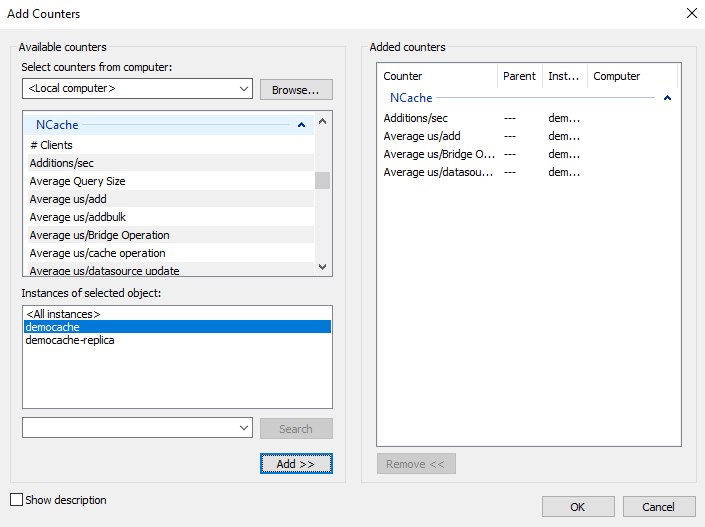Select democache-replica instance
Image resolution: width=705 pixels, height=527 pixels.
click(x=177, y=340)
